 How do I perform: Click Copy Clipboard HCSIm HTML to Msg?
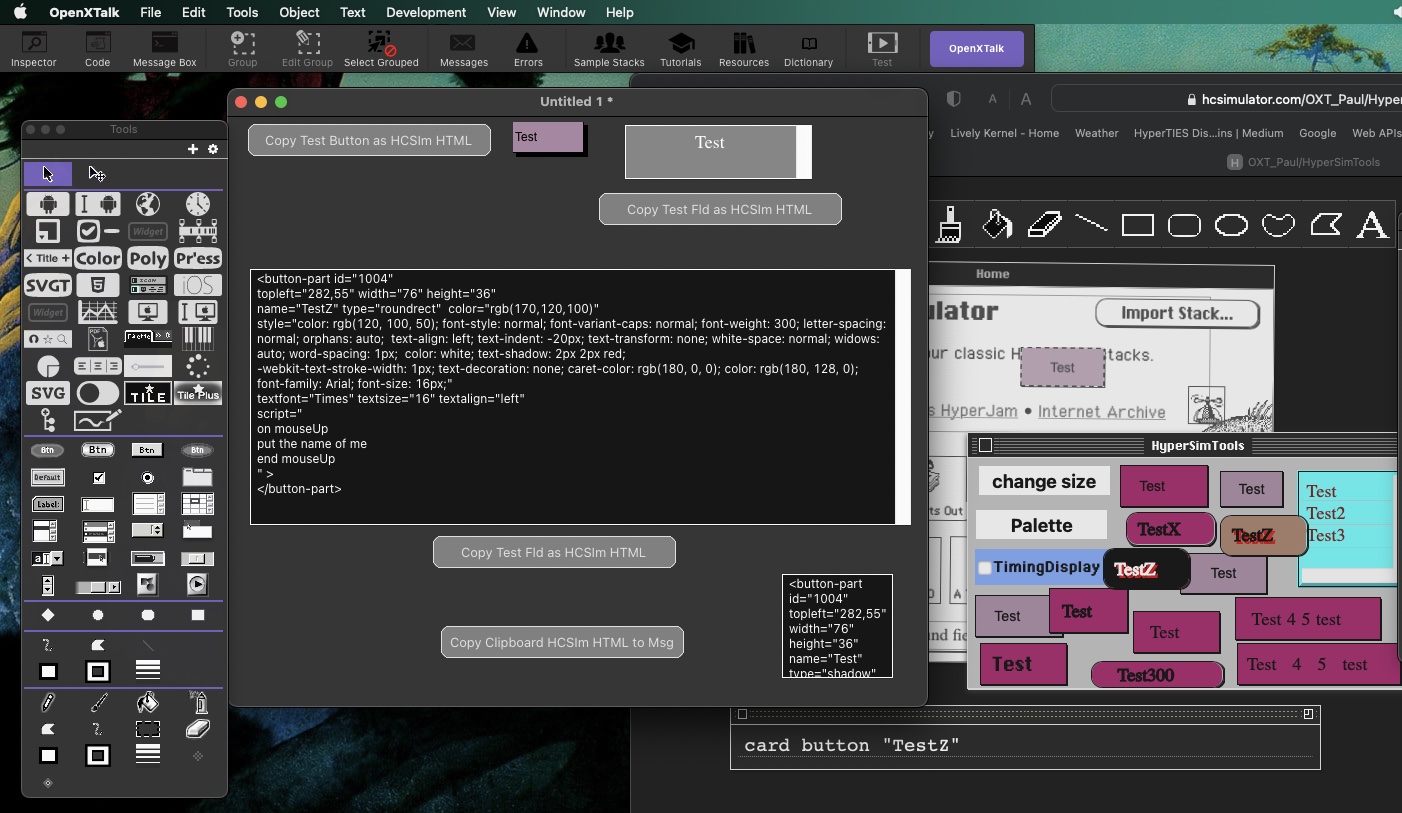(x=562, y=642)
